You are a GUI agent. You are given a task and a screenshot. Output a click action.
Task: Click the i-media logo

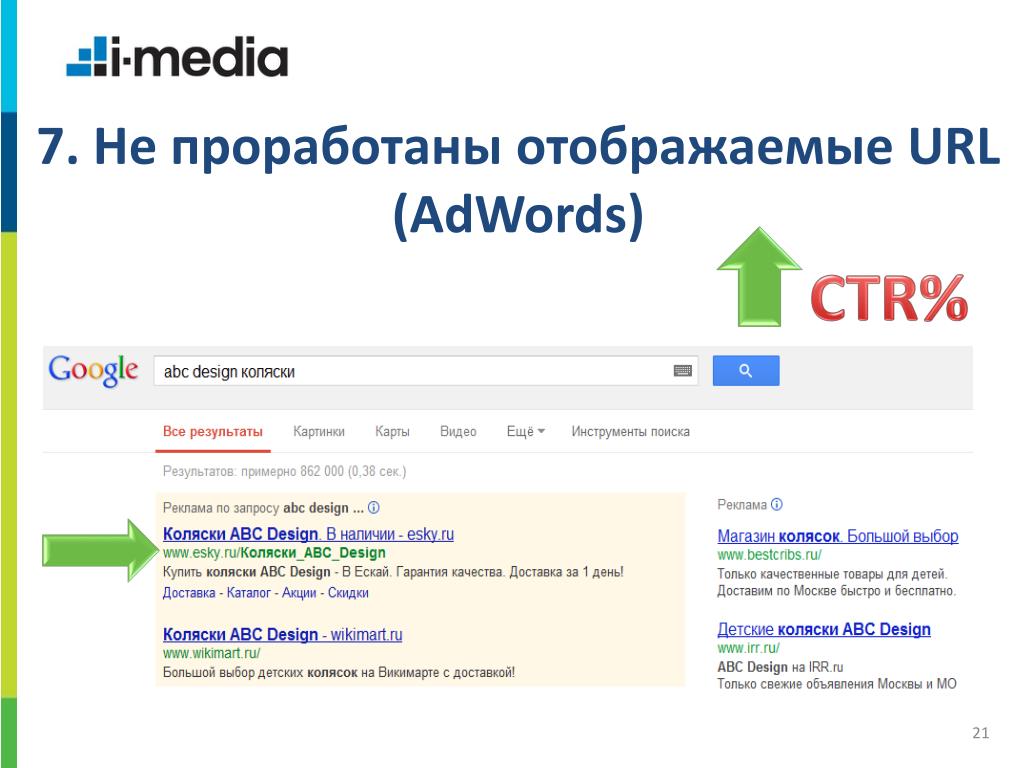tap(177, 57)
